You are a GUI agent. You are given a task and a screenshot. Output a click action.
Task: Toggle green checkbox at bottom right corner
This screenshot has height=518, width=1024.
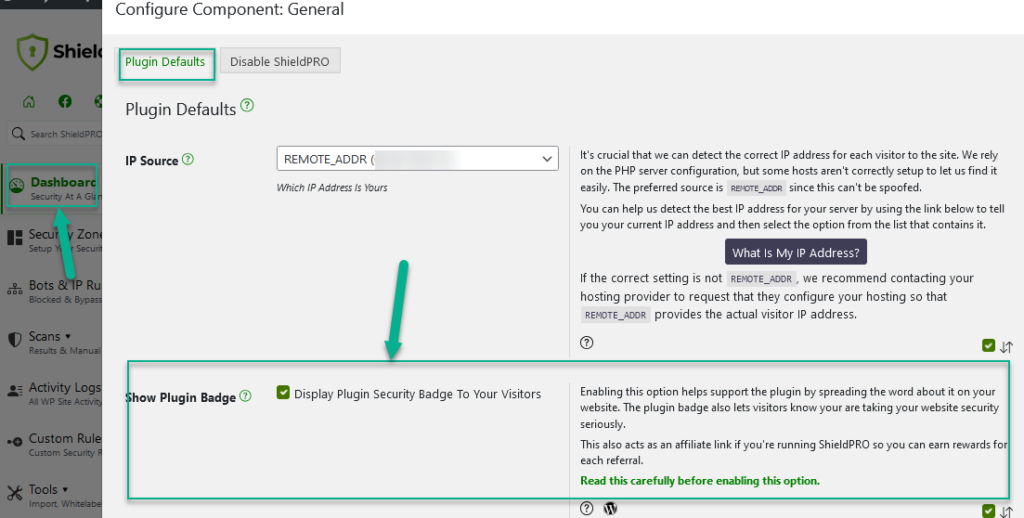[x=989, y=511]
